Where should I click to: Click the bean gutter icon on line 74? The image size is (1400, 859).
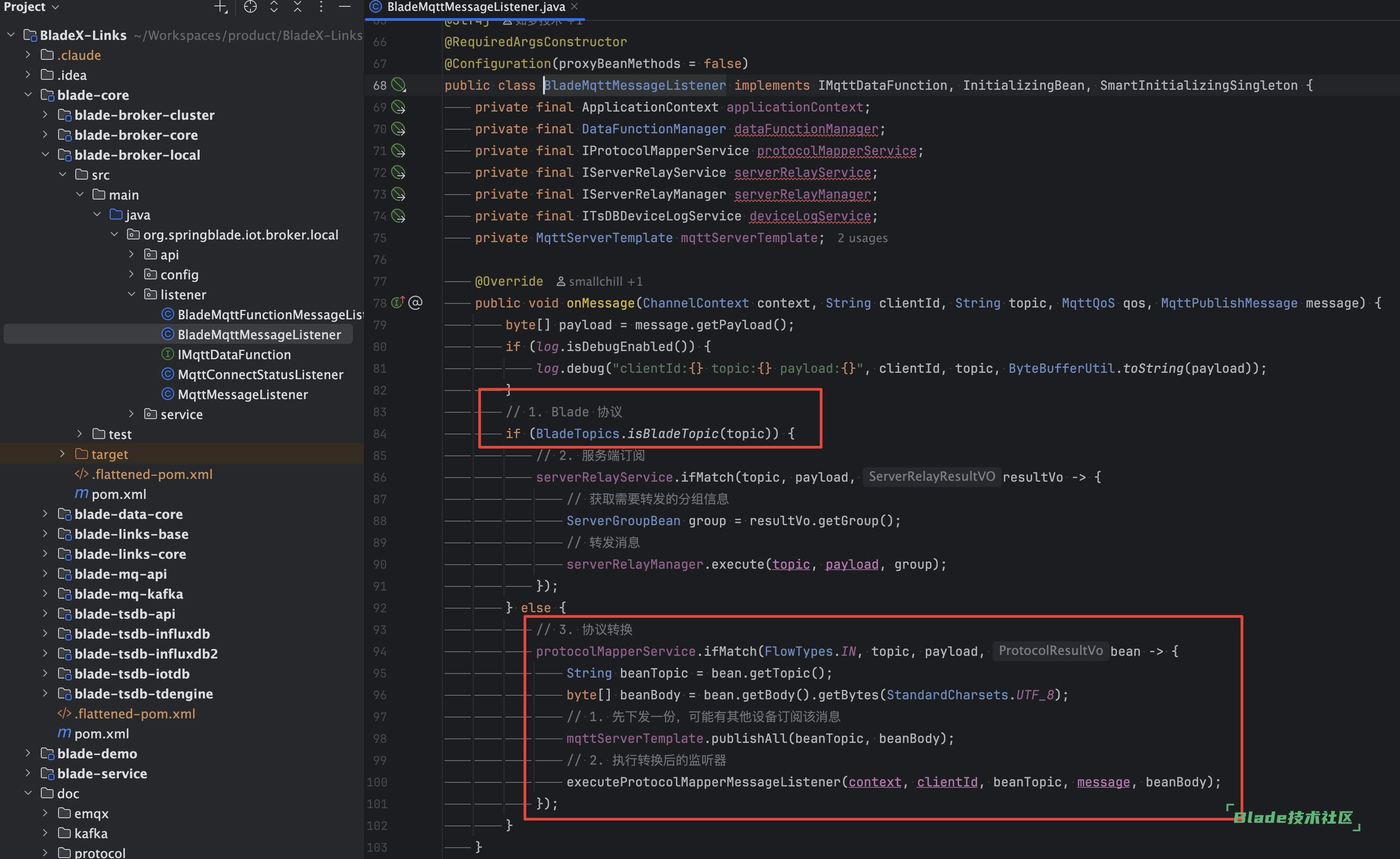399,216
